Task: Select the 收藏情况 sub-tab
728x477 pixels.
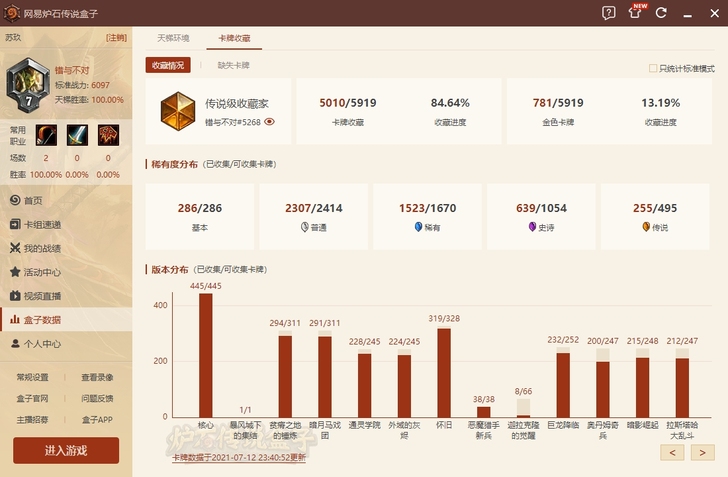Action: click(x=168, y=65)
